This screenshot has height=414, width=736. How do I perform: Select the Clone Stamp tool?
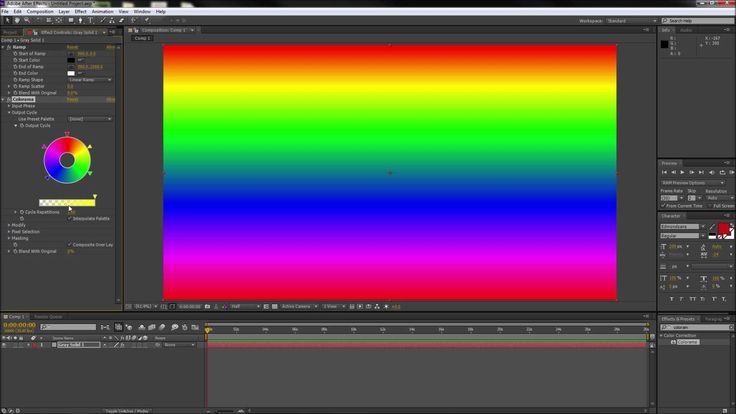(x=112, y=21)
